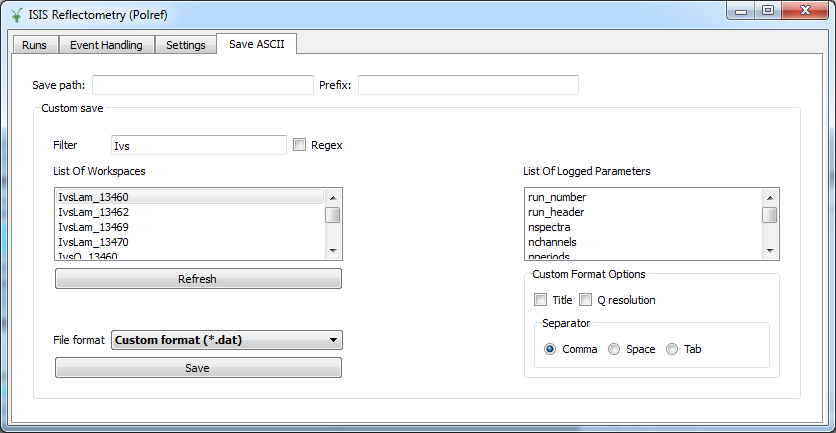Viewport: 836px width, 433px height.
Task: Click the ISIS Reflectometry app icon in title bar
Action: [16, 12]
